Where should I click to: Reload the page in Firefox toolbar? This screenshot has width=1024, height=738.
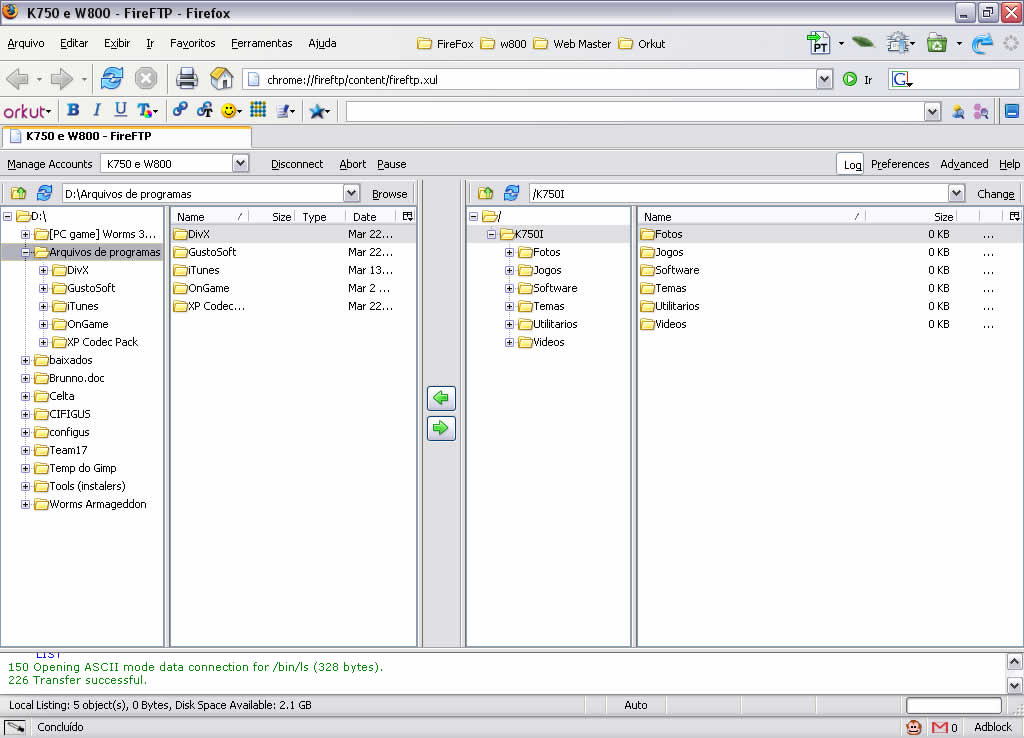click(112, 78)
